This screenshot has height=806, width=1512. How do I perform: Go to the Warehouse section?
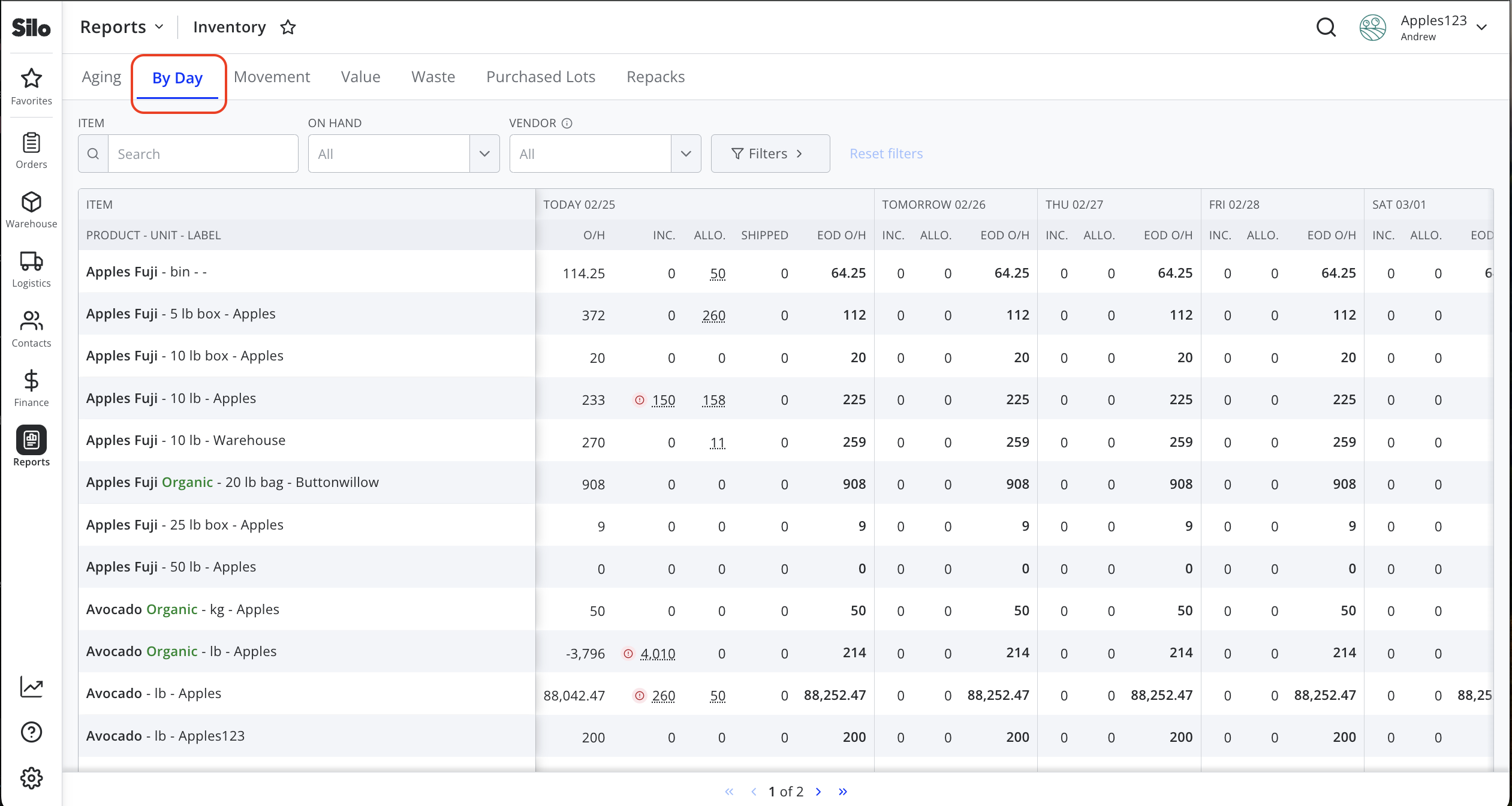click(x=31, y=210)
